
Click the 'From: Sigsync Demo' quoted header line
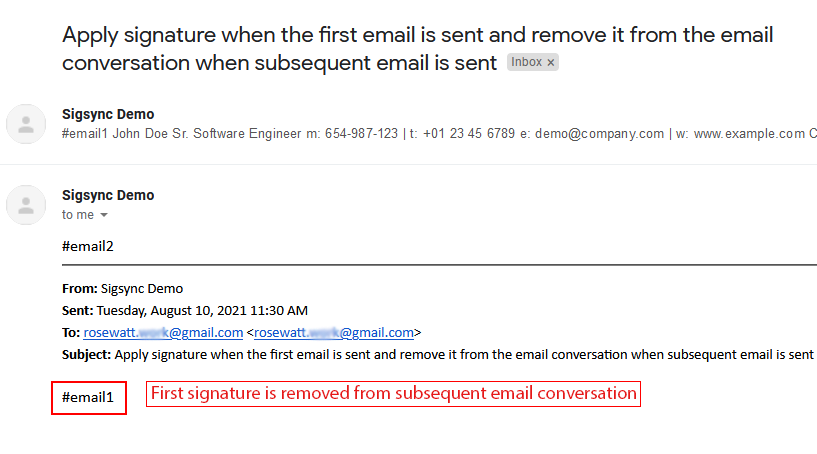tap(122, 288)
